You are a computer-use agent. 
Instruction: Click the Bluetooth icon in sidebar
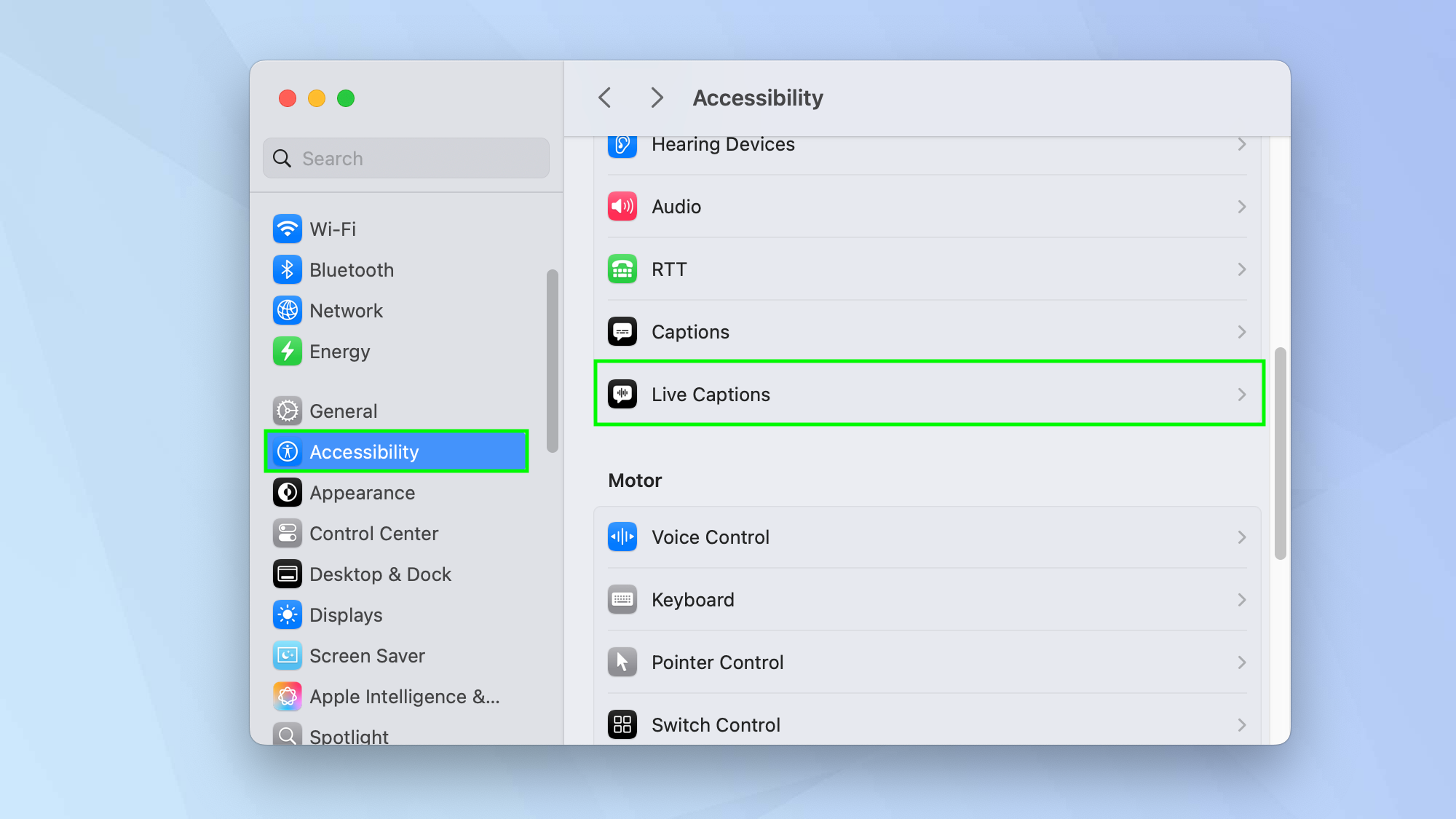[x=288, y=270]
